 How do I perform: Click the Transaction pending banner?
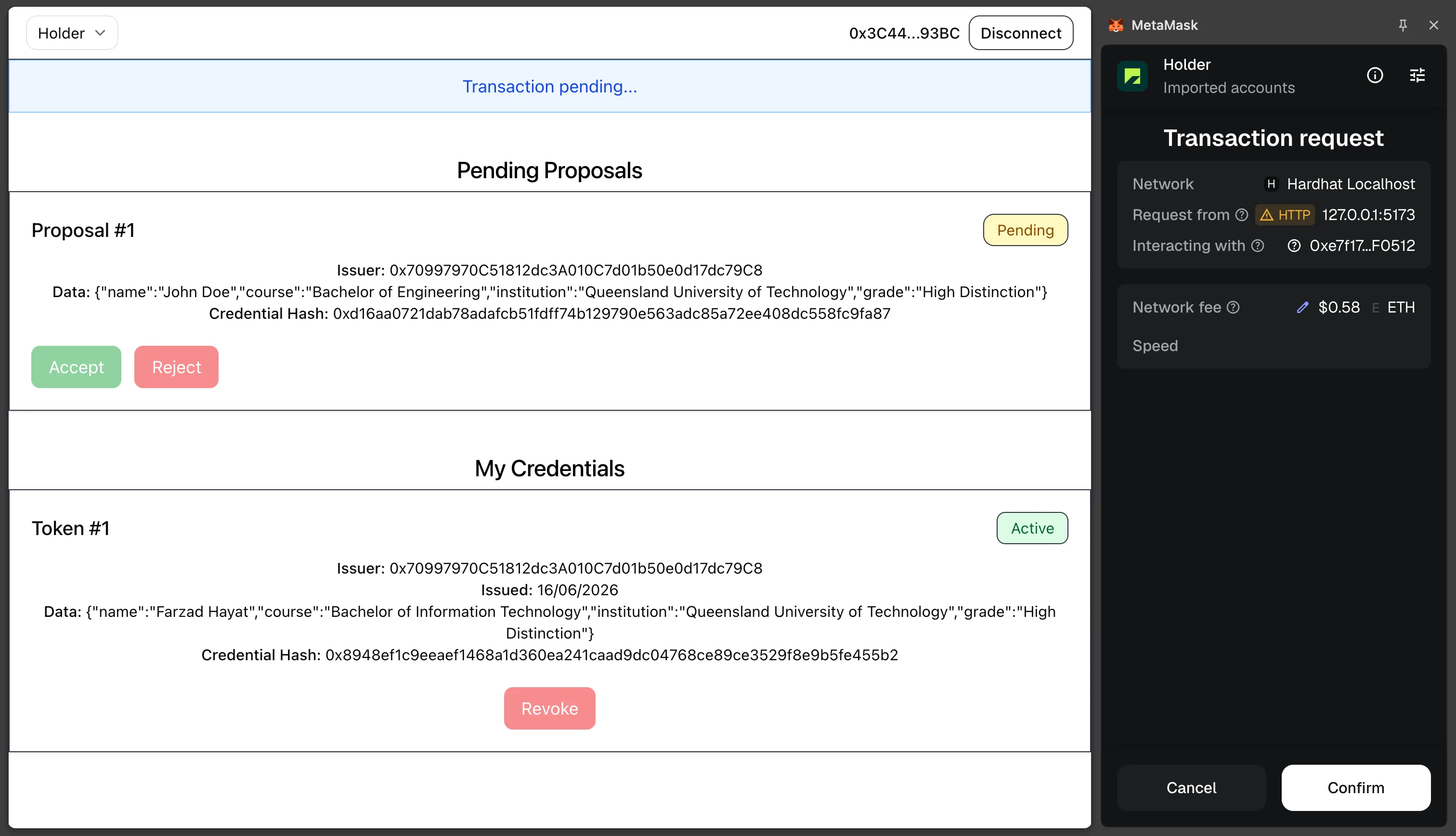click(549, 86)
